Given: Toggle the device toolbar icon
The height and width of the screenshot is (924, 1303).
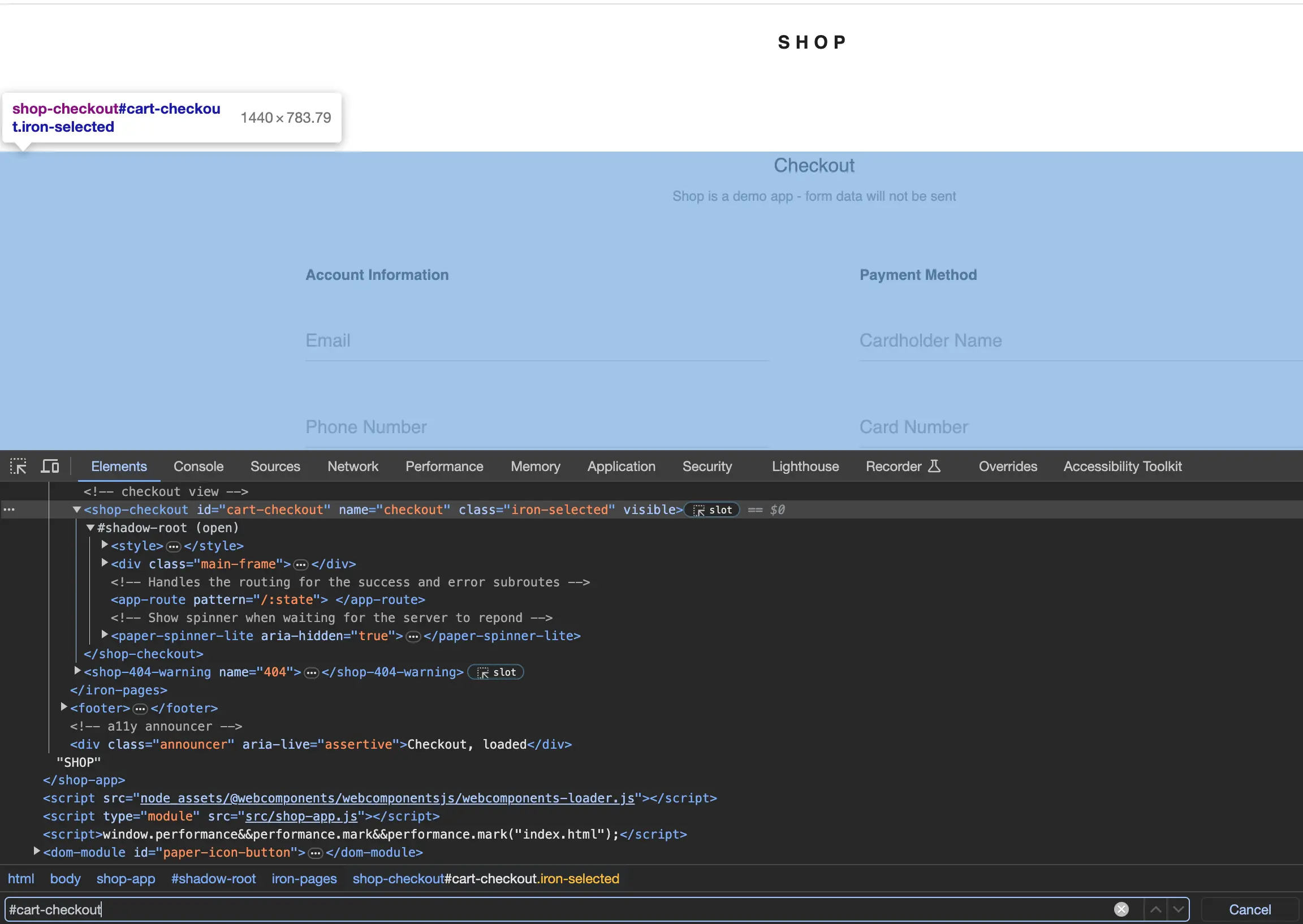Looking at the screenshot, I should [50, 467].
